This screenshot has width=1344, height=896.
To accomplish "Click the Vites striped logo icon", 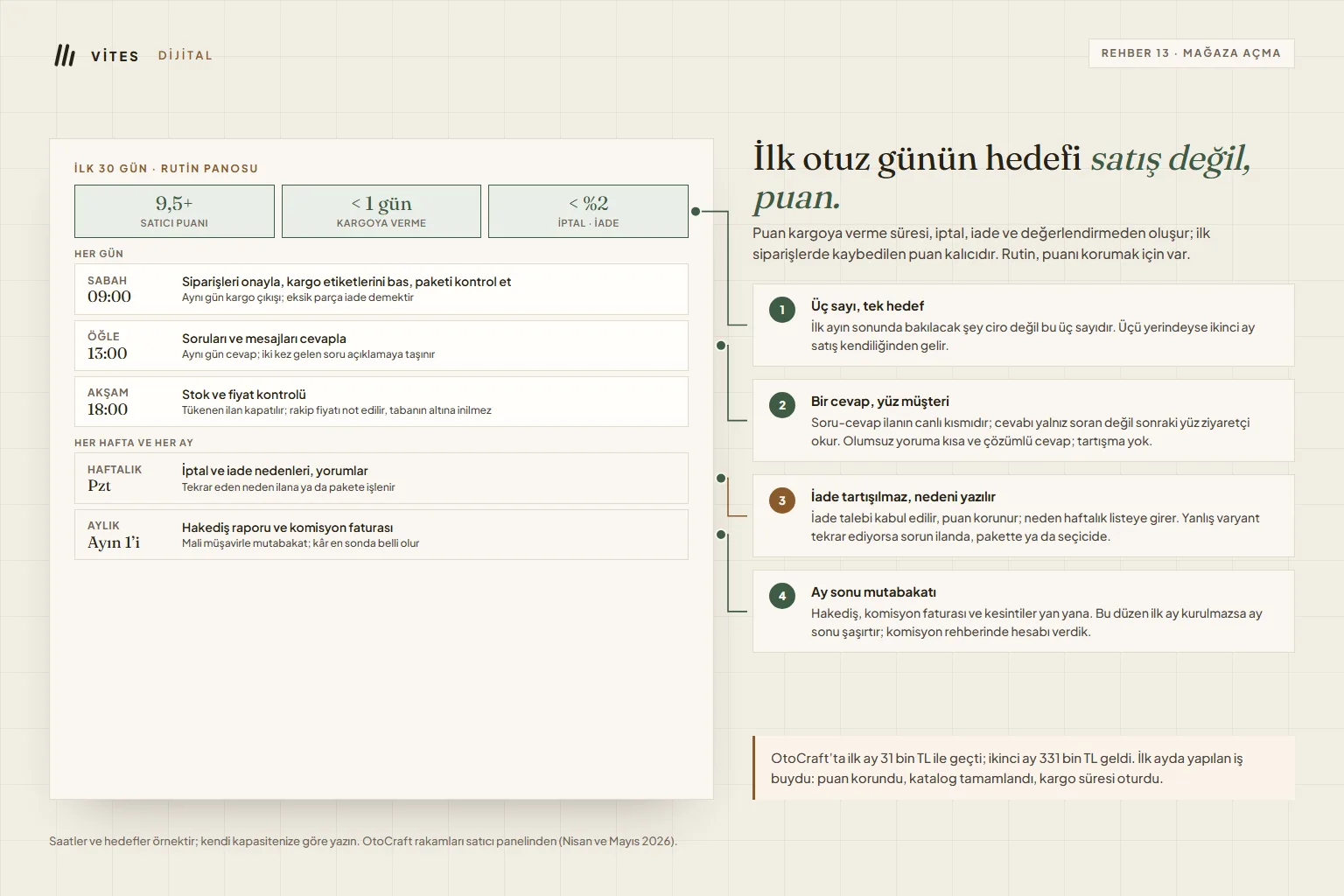I will [65, 55].
